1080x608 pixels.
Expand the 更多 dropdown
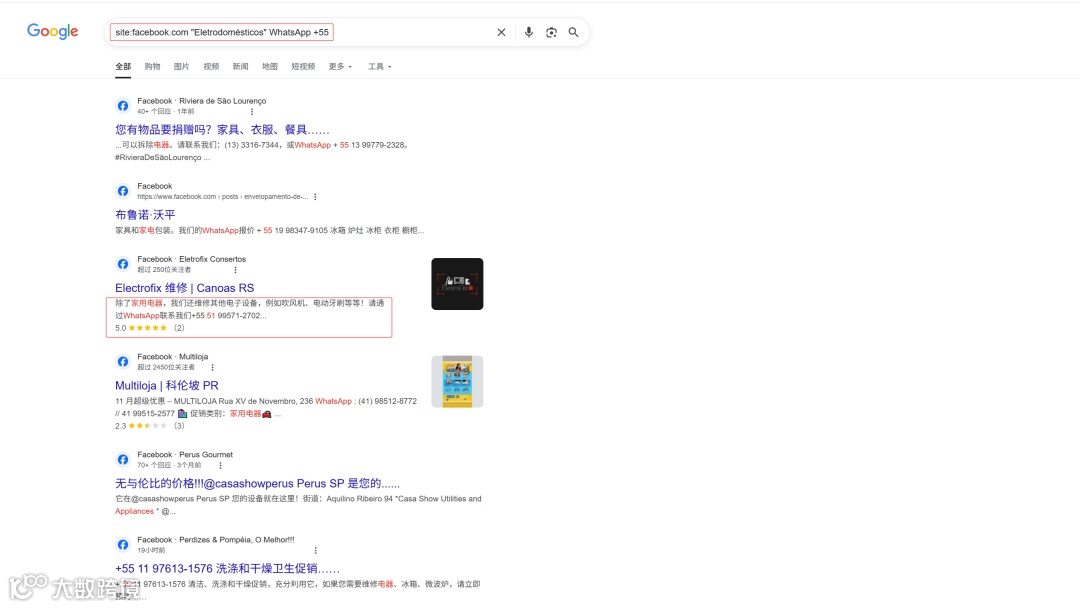[x=340, y=67]
